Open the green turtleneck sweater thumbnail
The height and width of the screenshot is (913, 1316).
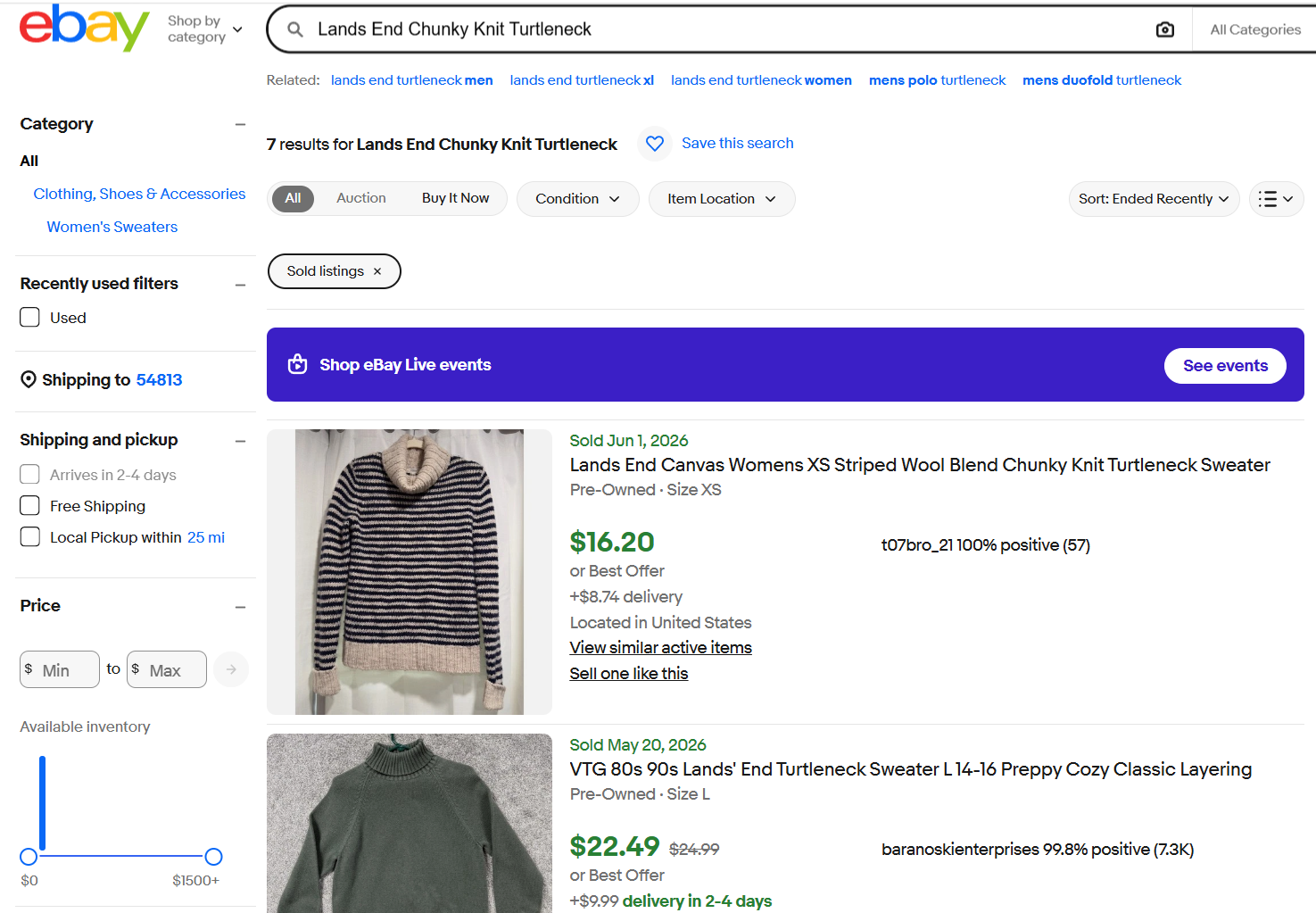click(x=410, y=823)
